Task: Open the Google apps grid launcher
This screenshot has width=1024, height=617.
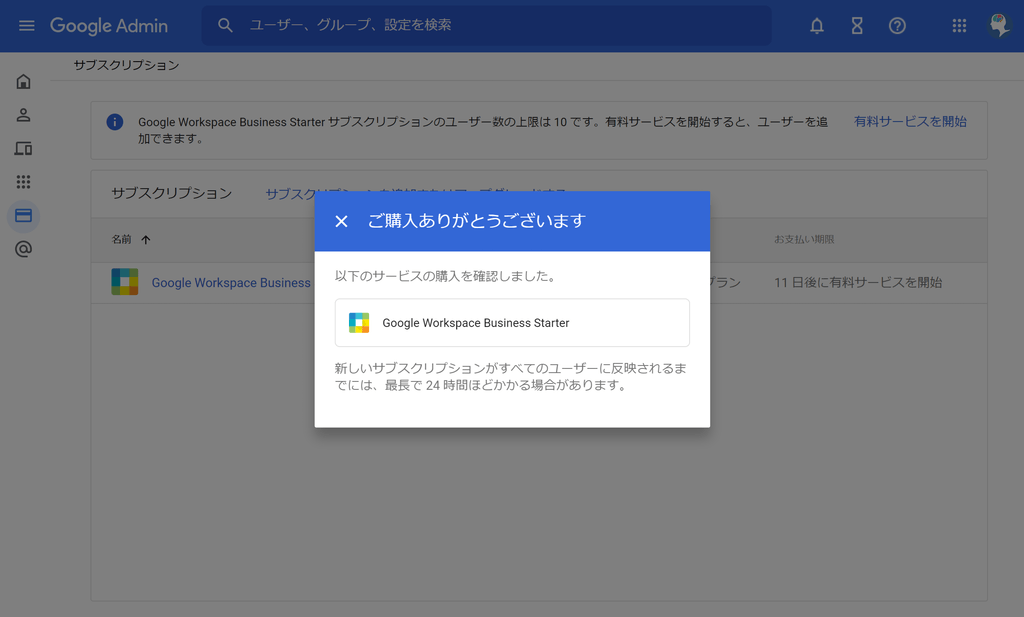Action: (959, 25)
